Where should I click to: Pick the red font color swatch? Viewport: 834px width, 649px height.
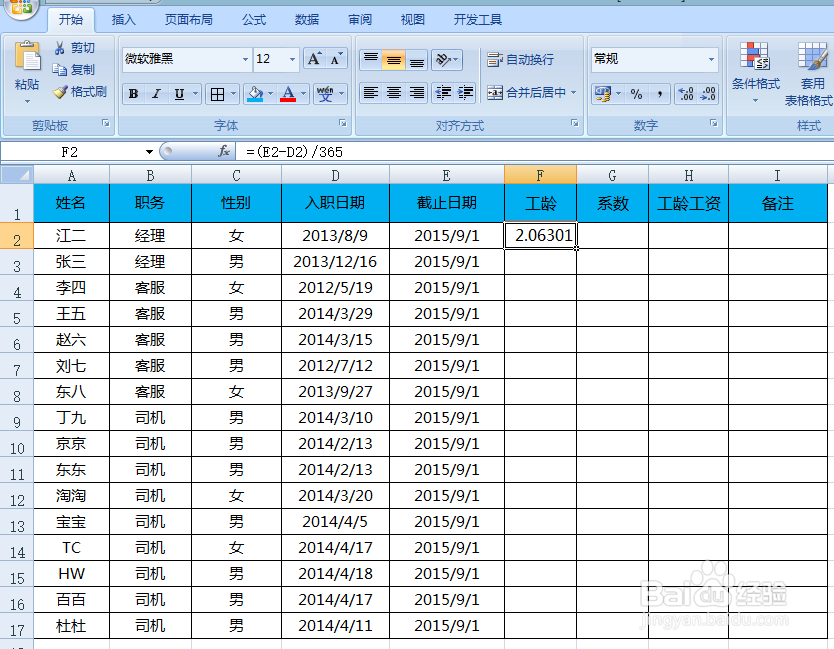pos(288,100)
